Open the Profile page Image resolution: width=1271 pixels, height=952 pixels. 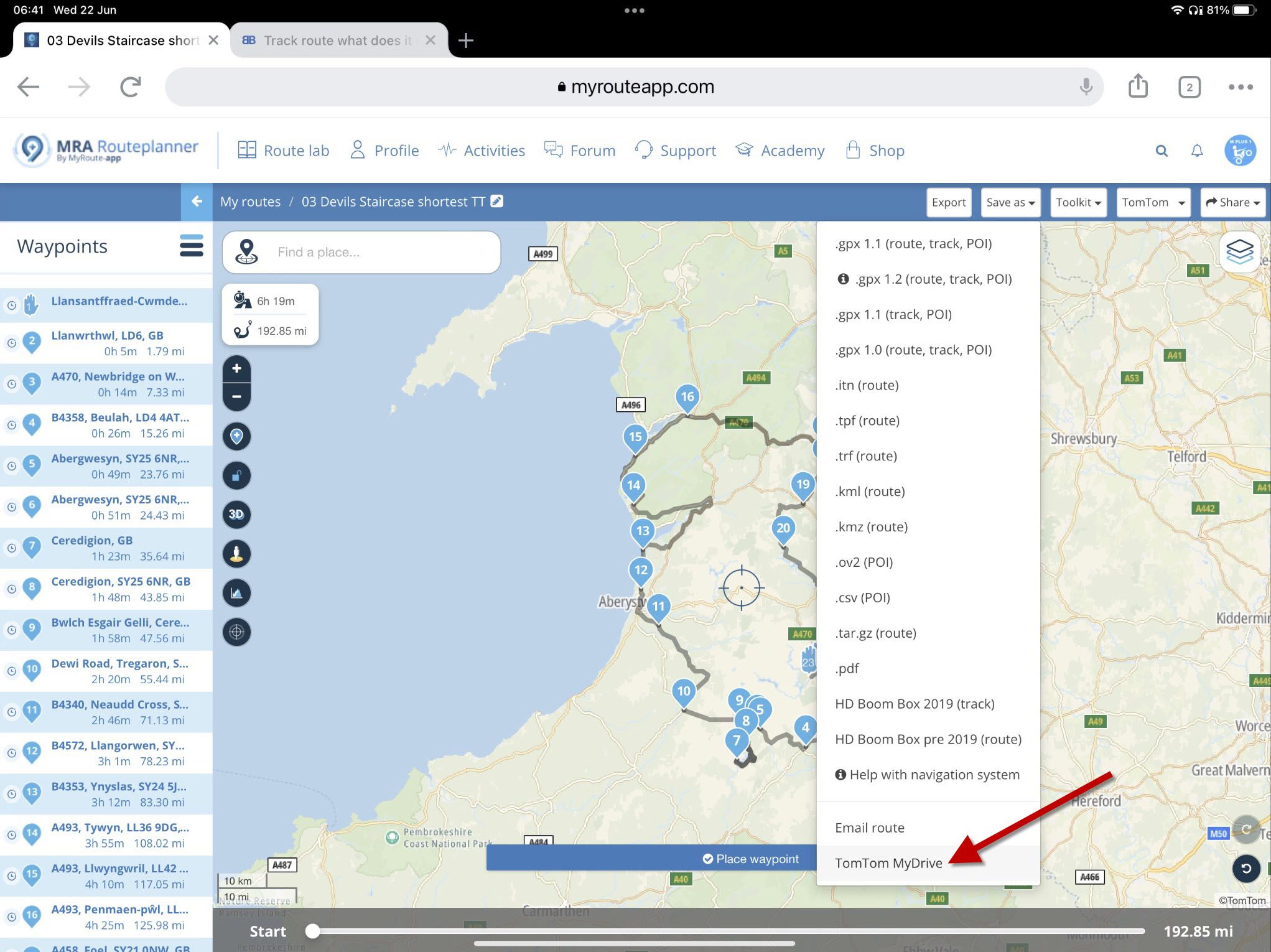point(384,151)
